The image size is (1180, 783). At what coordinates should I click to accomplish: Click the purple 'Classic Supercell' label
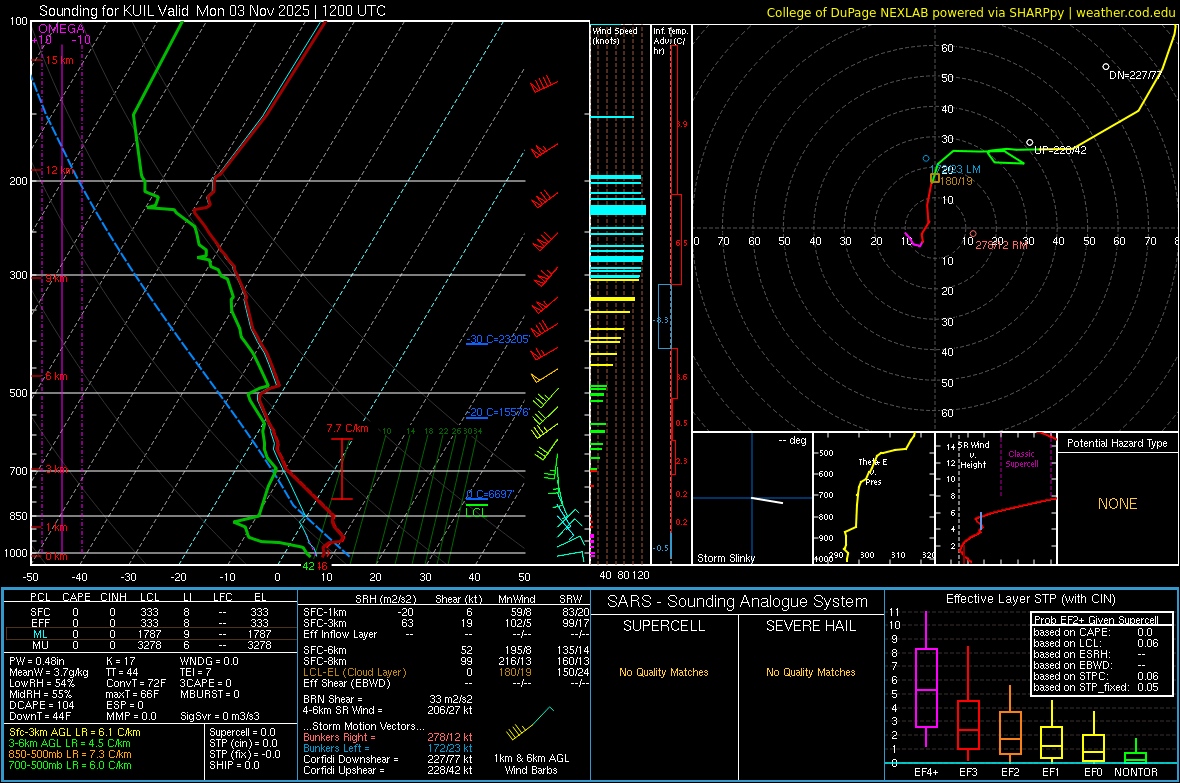1021,459
